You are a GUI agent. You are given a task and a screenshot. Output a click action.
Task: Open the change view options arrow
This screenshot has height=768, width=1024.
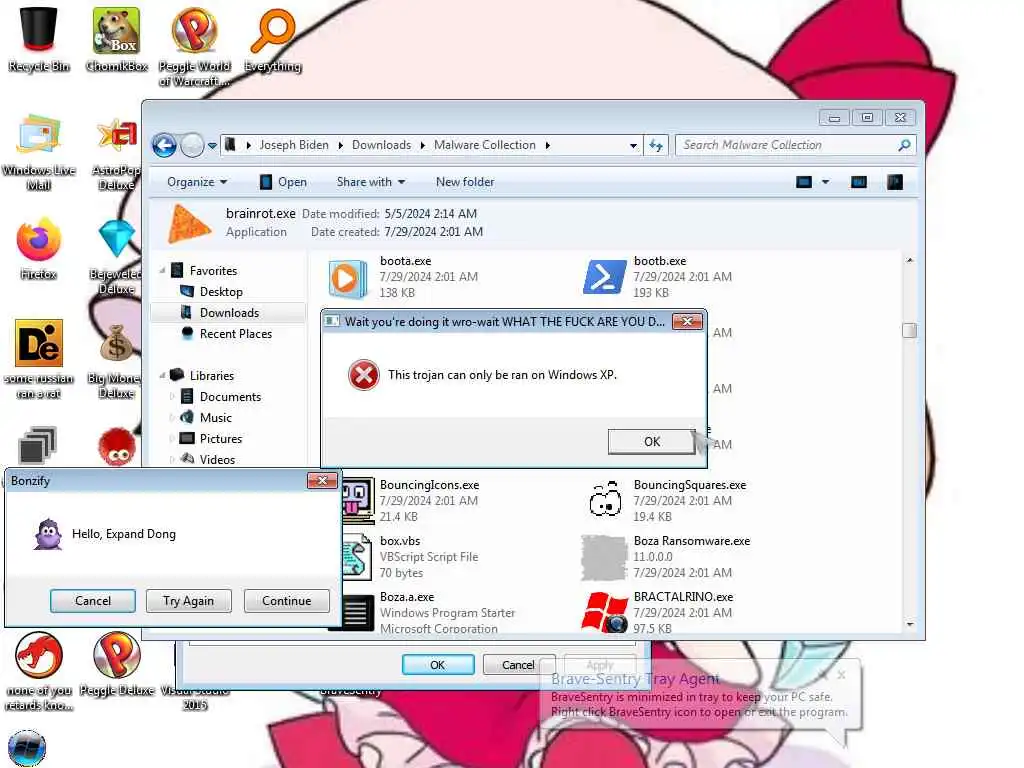tap(825, 182)
